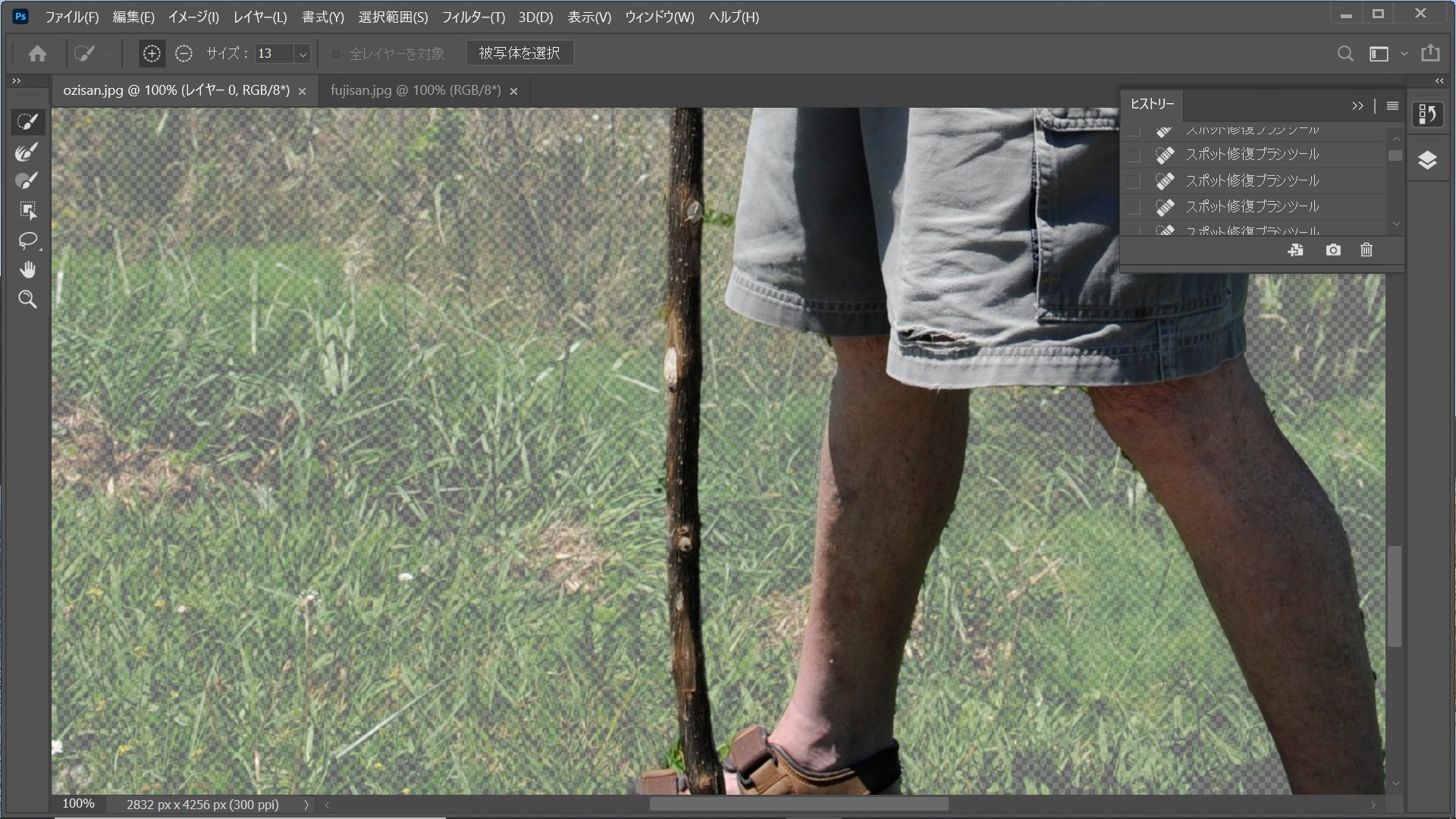
Task: Select the Zoom tool
Action: [27, 300]
